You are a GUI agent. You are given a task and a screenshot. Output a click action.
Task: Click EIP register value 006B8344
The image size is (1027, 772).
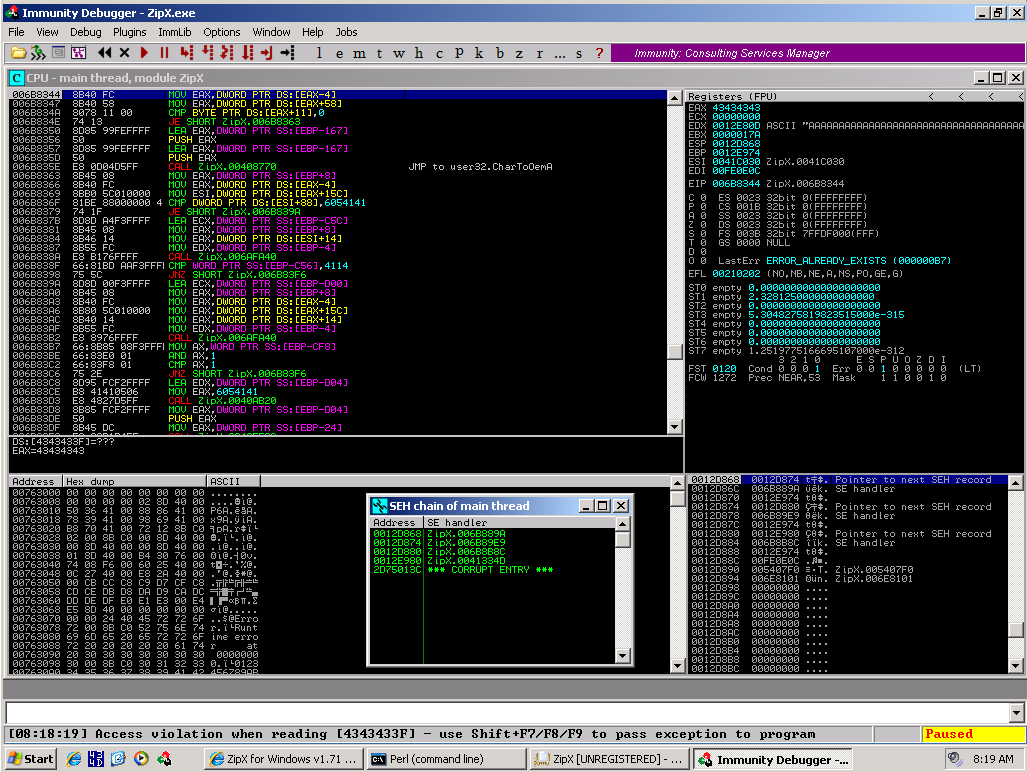[x=736, y=184]
